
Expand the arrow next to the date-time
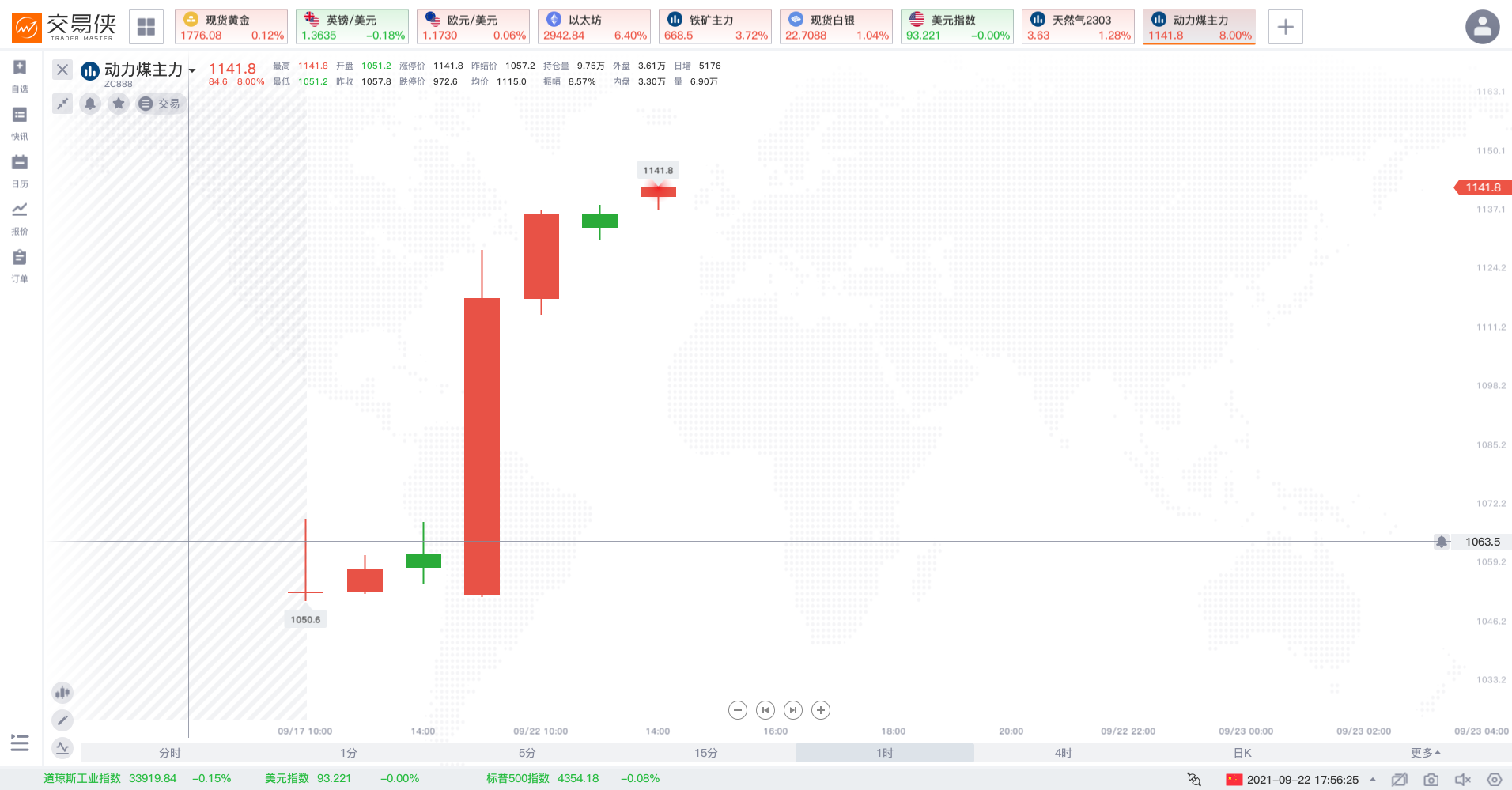pyautogui.click(x=1373, y=780)
